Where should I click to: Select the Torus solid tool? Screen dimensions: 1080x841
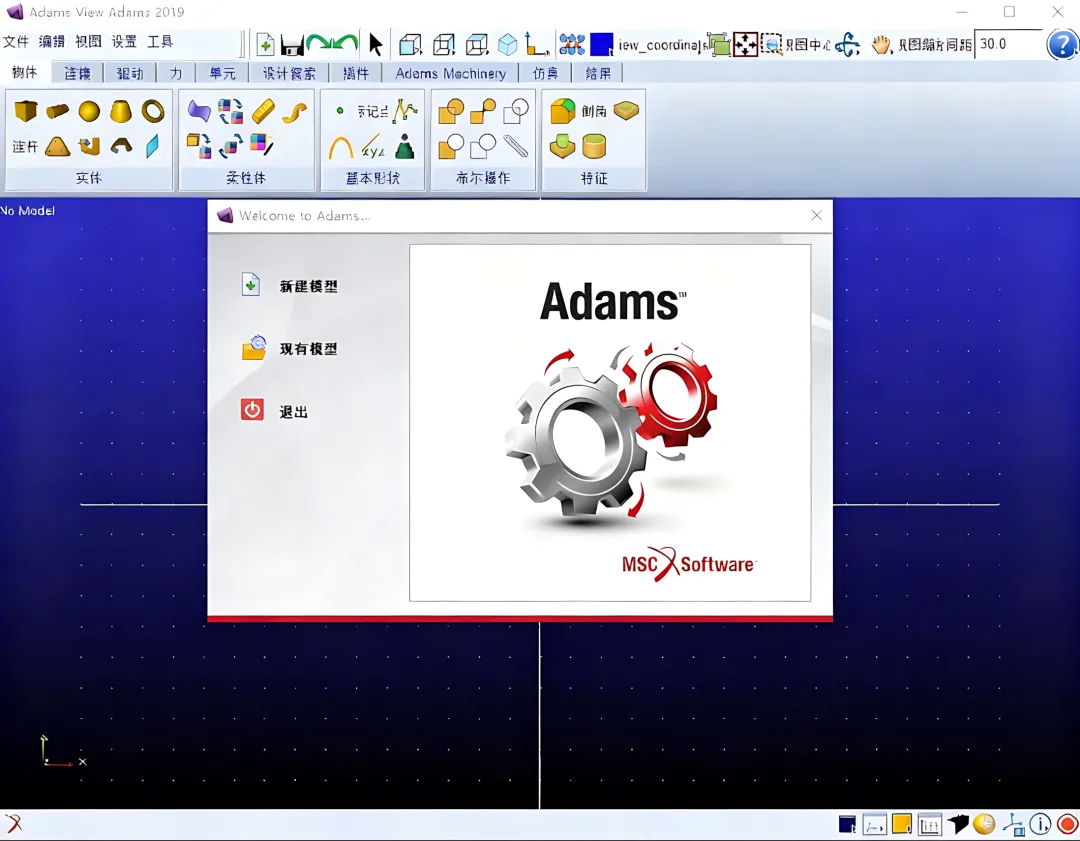(x=153, y=110)
